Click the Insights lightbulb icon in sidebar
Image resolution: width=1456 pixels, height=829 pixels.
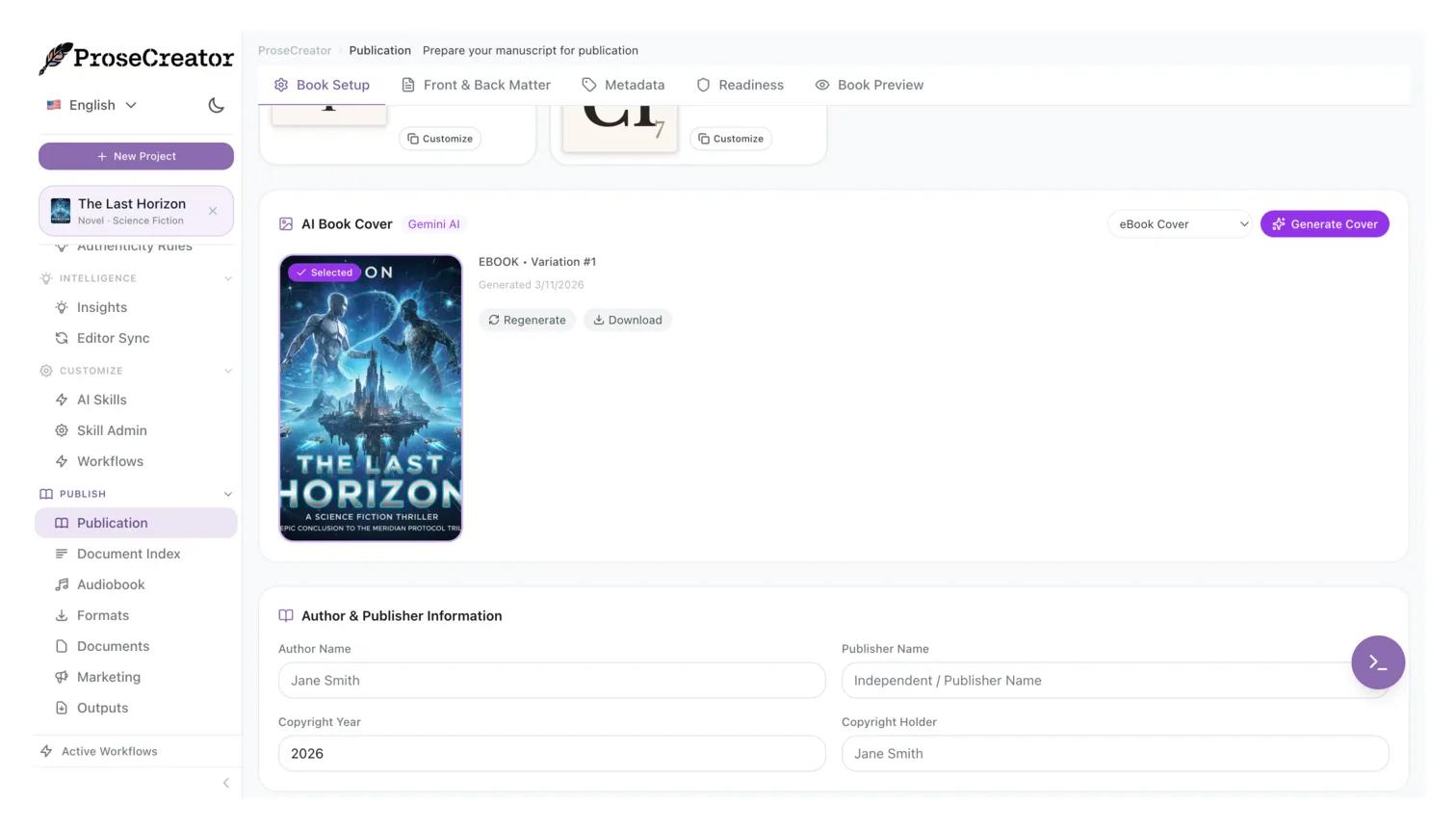pyautogui.click(x=62, y=307)
